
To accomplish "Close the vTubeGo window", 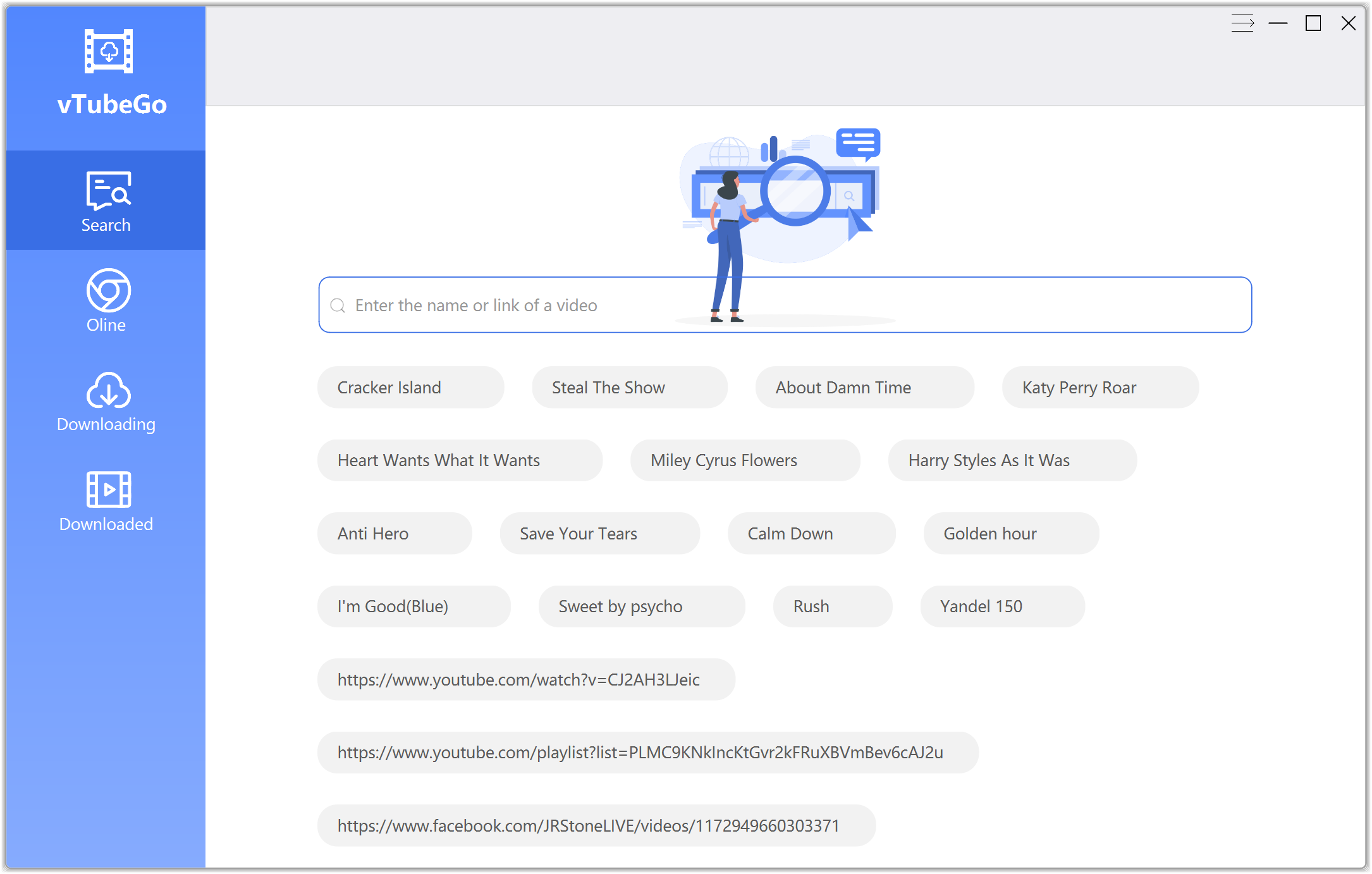I will tap(1349, 23).
